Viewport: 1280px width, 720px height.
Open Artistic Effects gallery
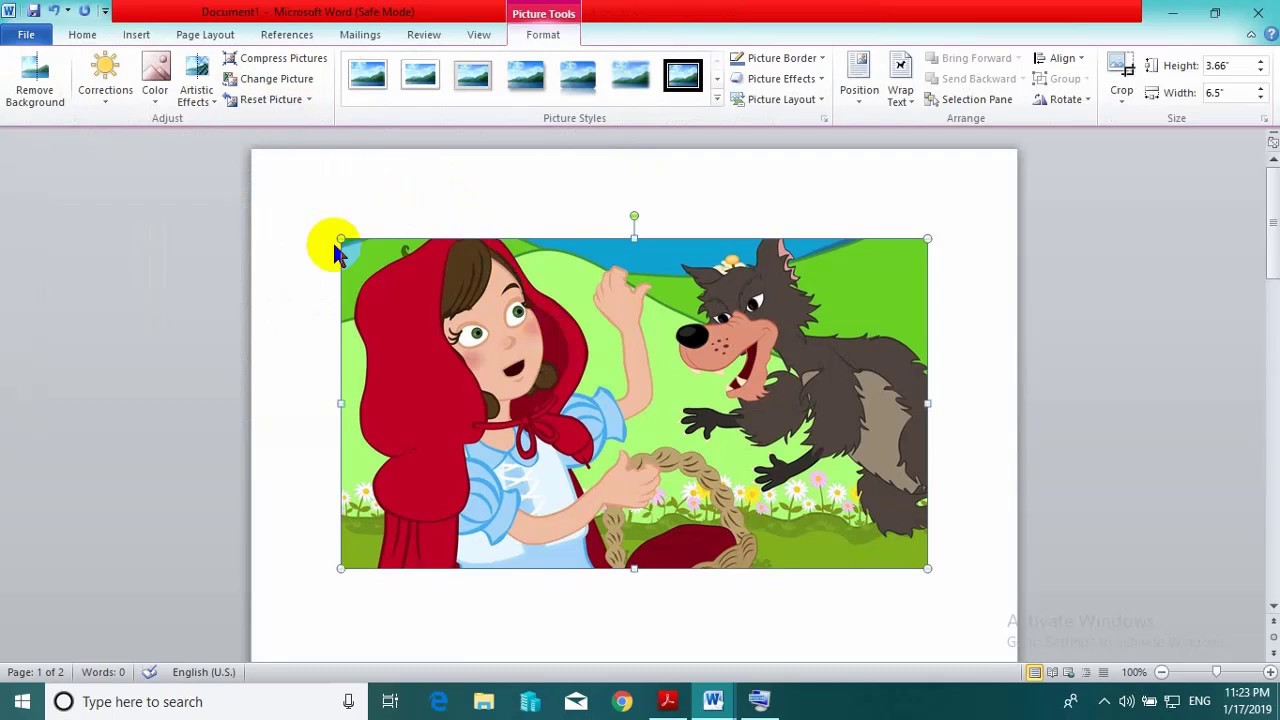197,80
